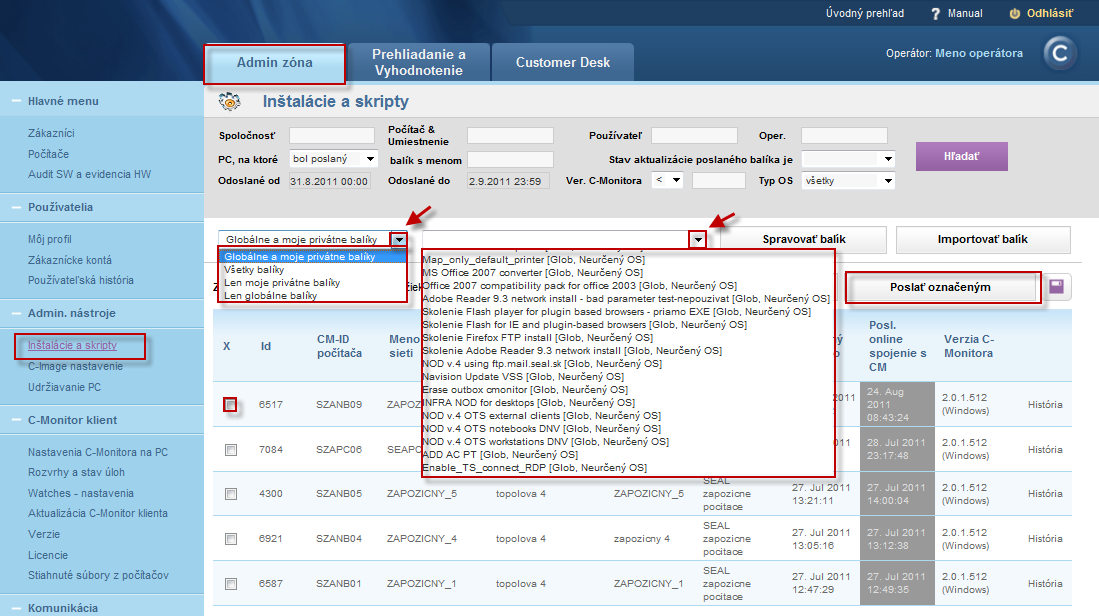
Task: Switch to the Customer Desk tab
Action: tap(562, 61)
